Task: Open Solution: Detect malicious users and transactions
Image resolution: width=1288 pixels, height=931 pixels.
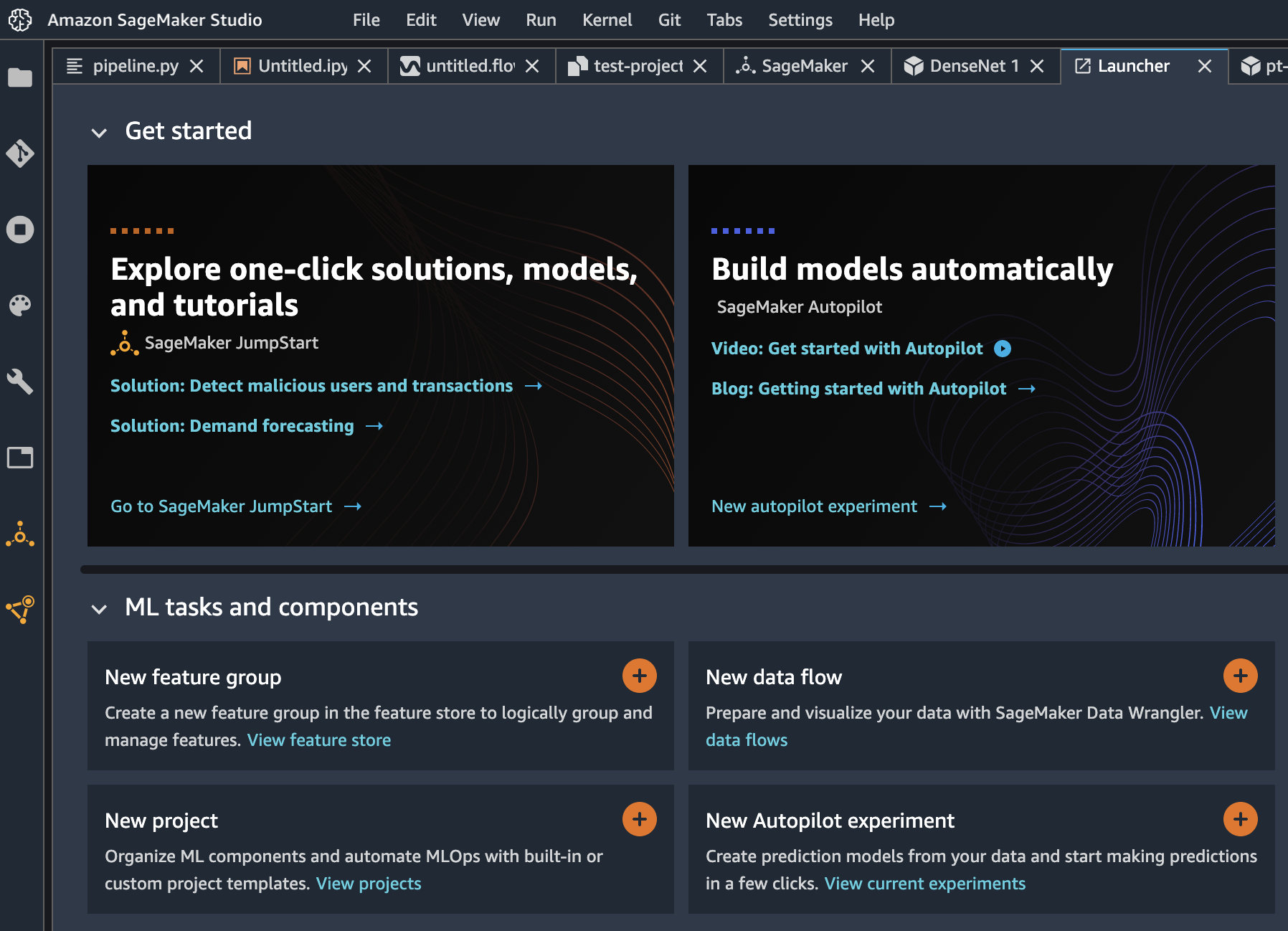Action: (x=326, y=386)
